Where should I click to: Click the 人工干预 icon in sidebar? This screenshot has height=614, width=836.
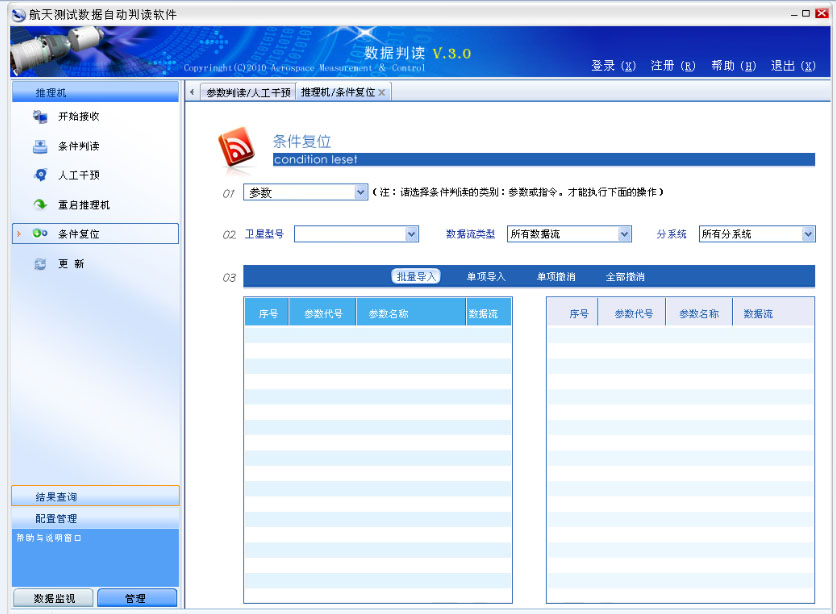[x=40, y=175]
